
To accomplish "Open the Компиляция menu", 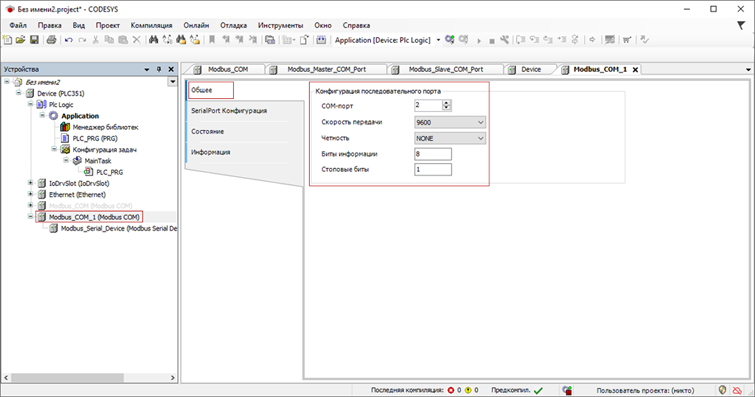I will pyautogui.click(x=151, y=25).
